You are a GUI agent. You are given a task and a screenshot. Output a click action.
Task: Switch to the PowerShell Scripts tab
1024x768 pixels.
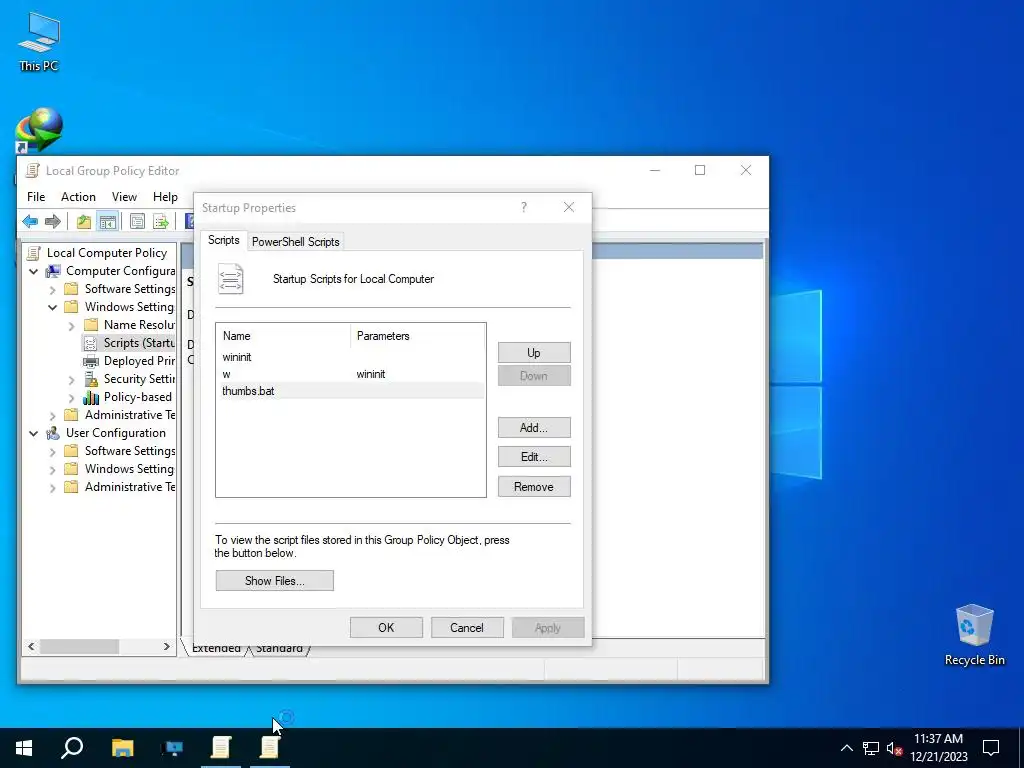pos(296,242)
